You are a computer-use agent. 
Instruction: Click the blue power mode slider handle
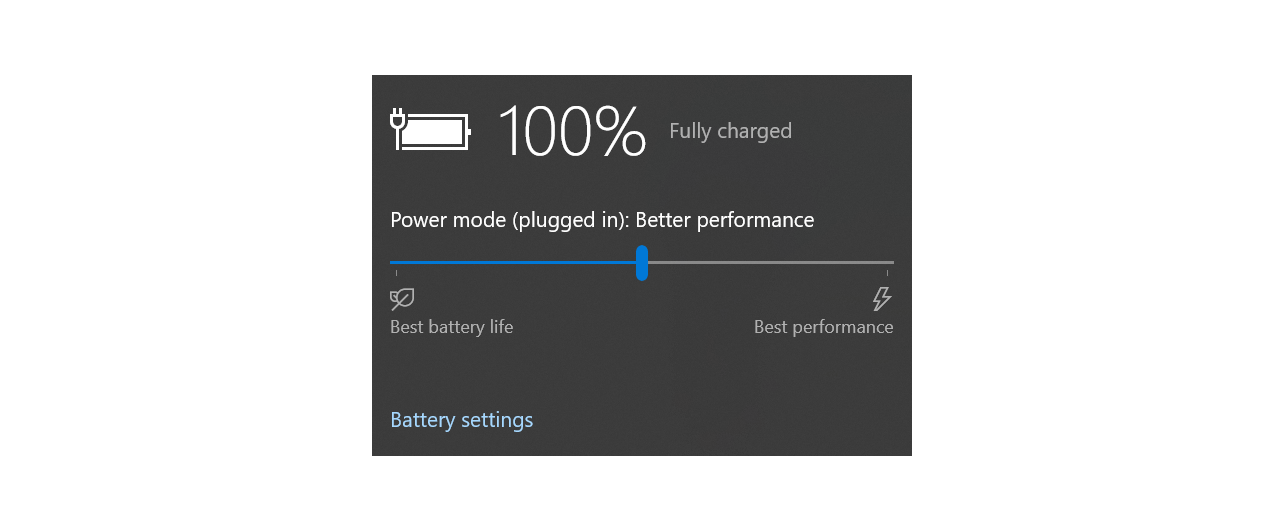tap(642, 263)
